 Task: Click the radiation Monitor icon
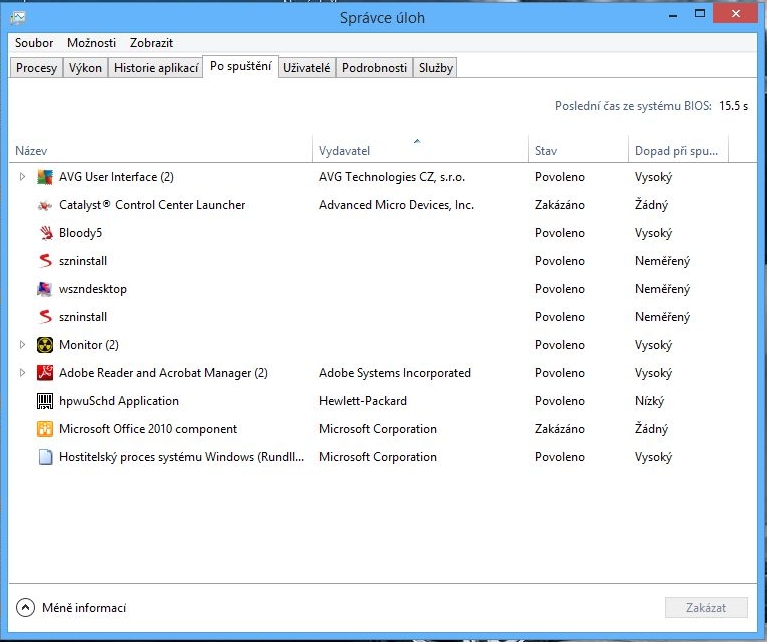tap(45, 345)
